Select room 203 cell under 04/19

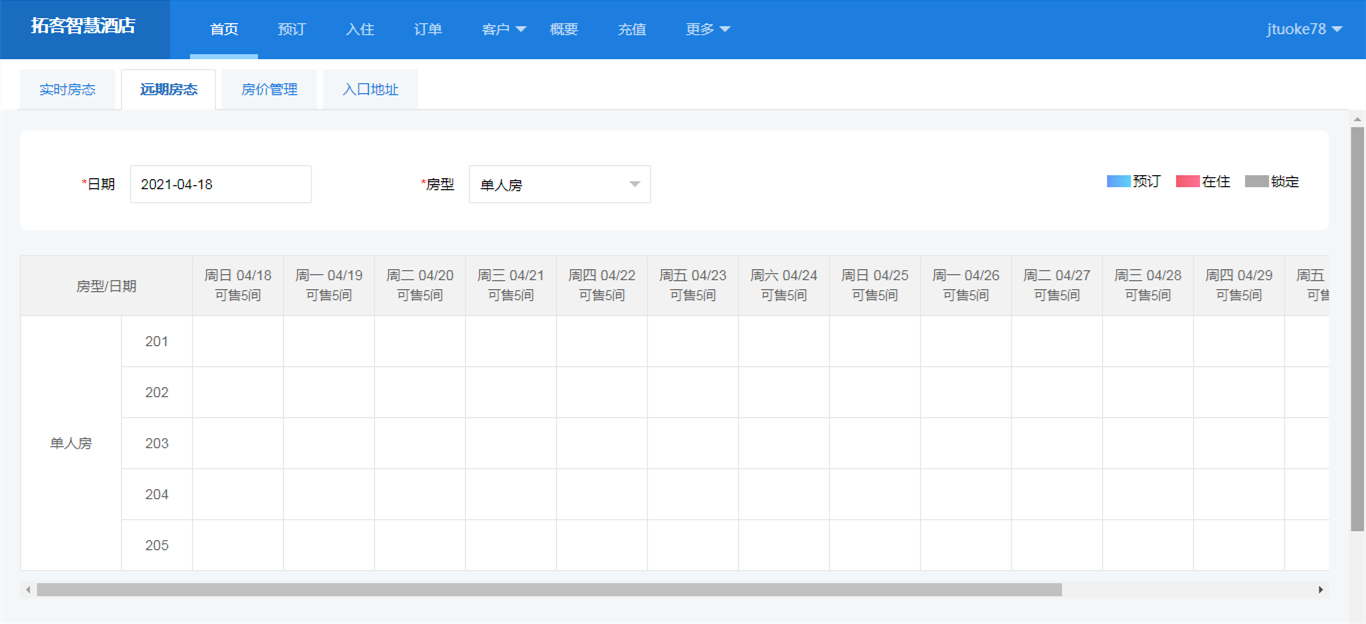[329, 443]
